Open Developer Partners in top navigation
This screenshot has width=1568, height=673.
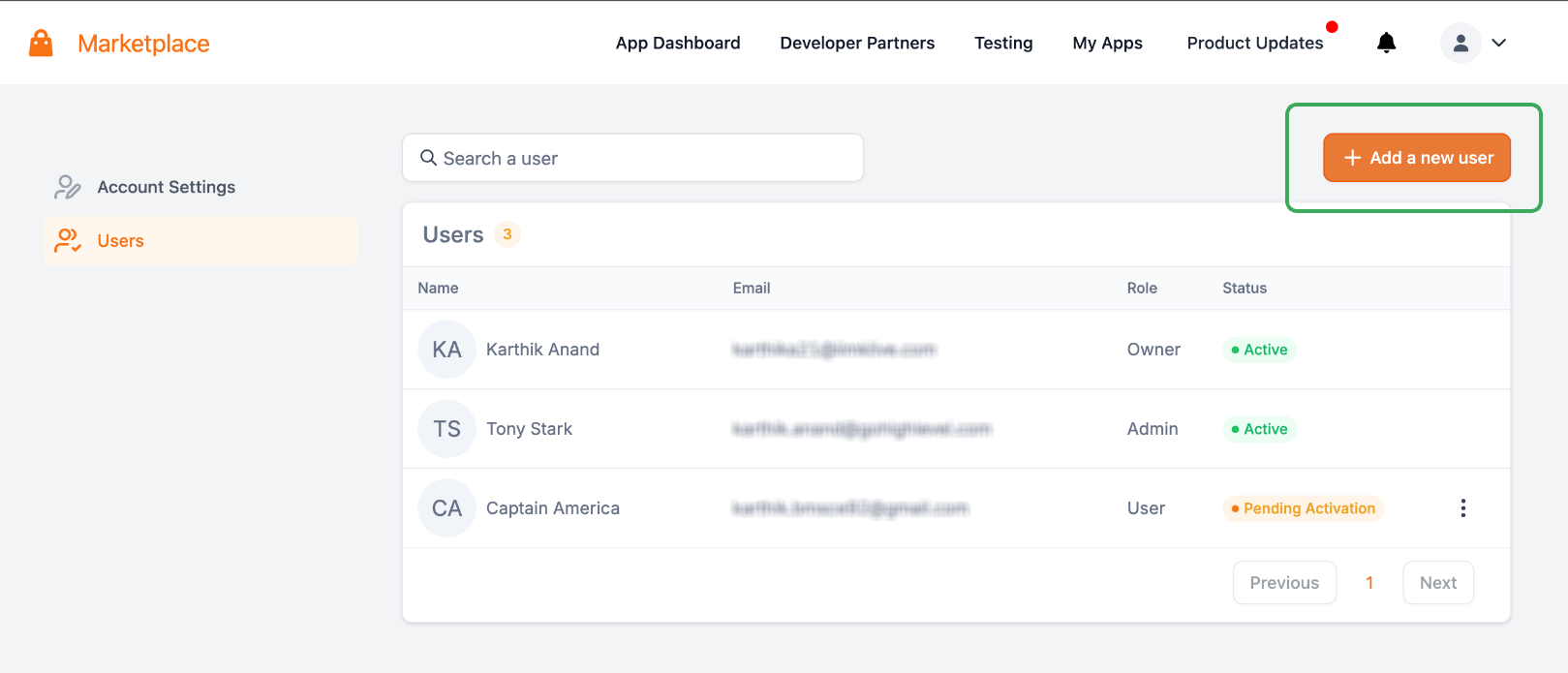click(x=857, y=43)
